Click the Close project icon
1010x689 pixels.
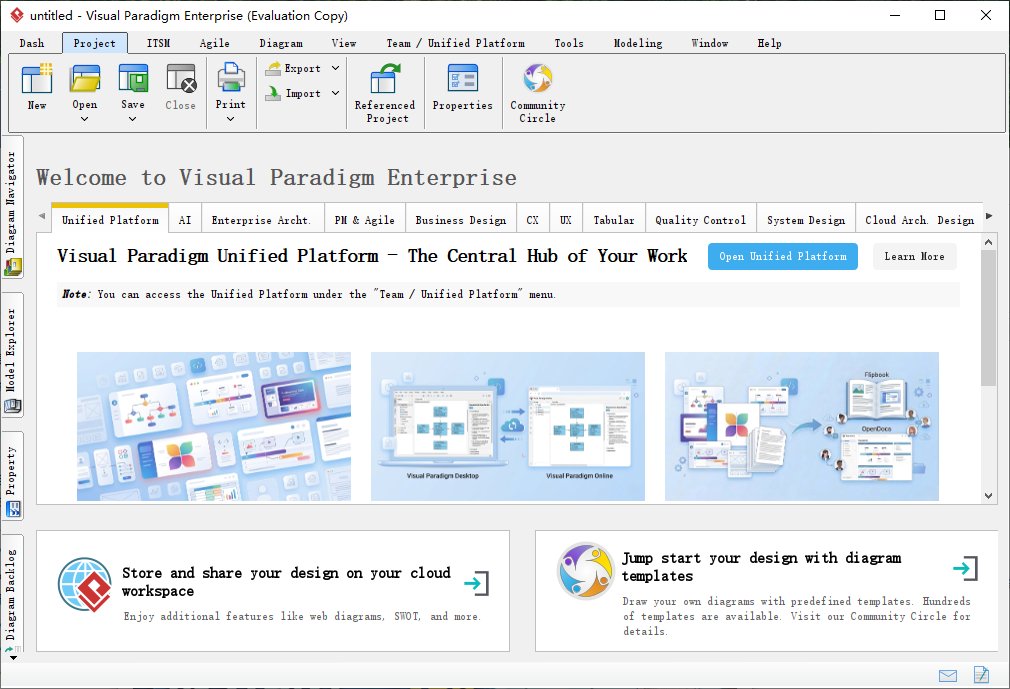tap(181, 79)
